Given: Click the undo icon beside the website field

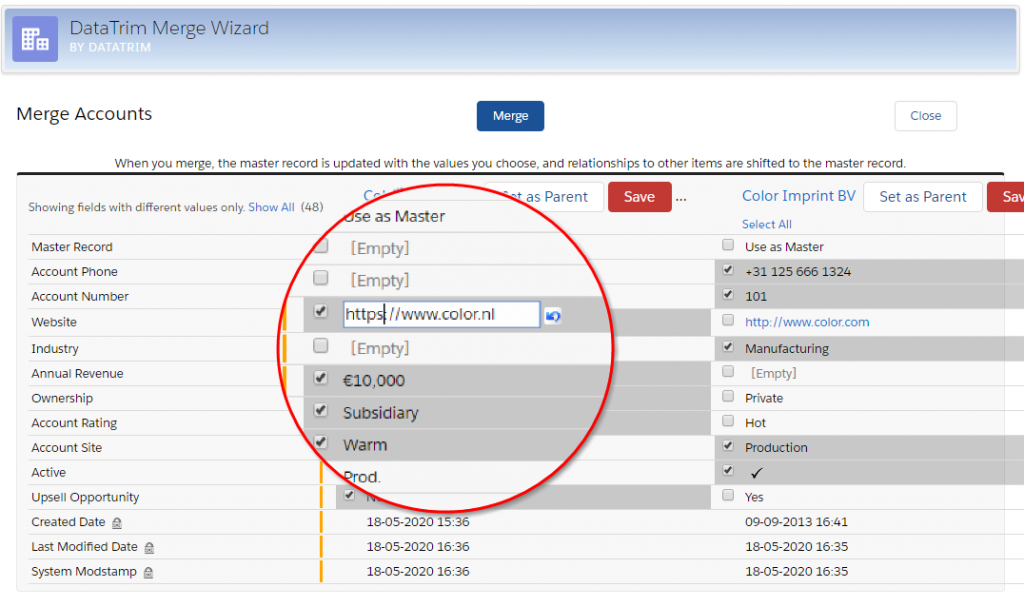Looking at the screenshot, I should [553, 316].
